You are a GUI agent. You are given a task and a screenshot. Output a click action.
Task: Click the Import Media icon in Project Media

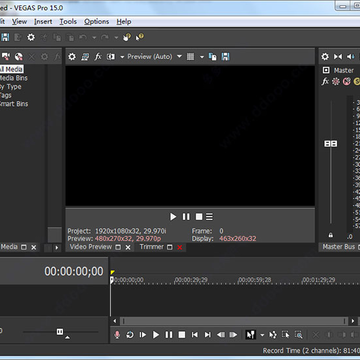pos(6,57)
